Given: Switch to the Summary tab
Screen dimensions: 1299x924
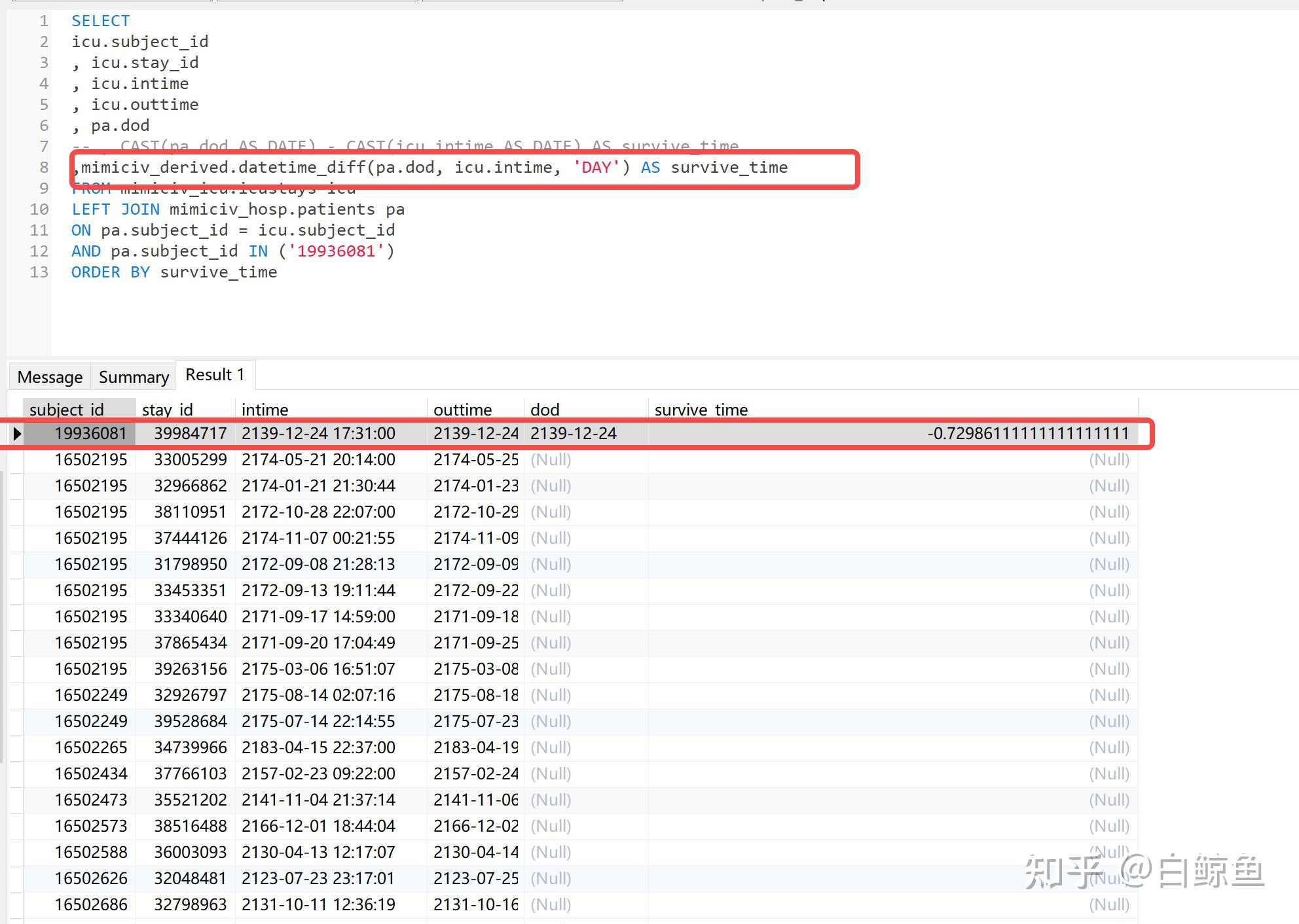Looking at the screenshot, I should (x=134, y=377).
